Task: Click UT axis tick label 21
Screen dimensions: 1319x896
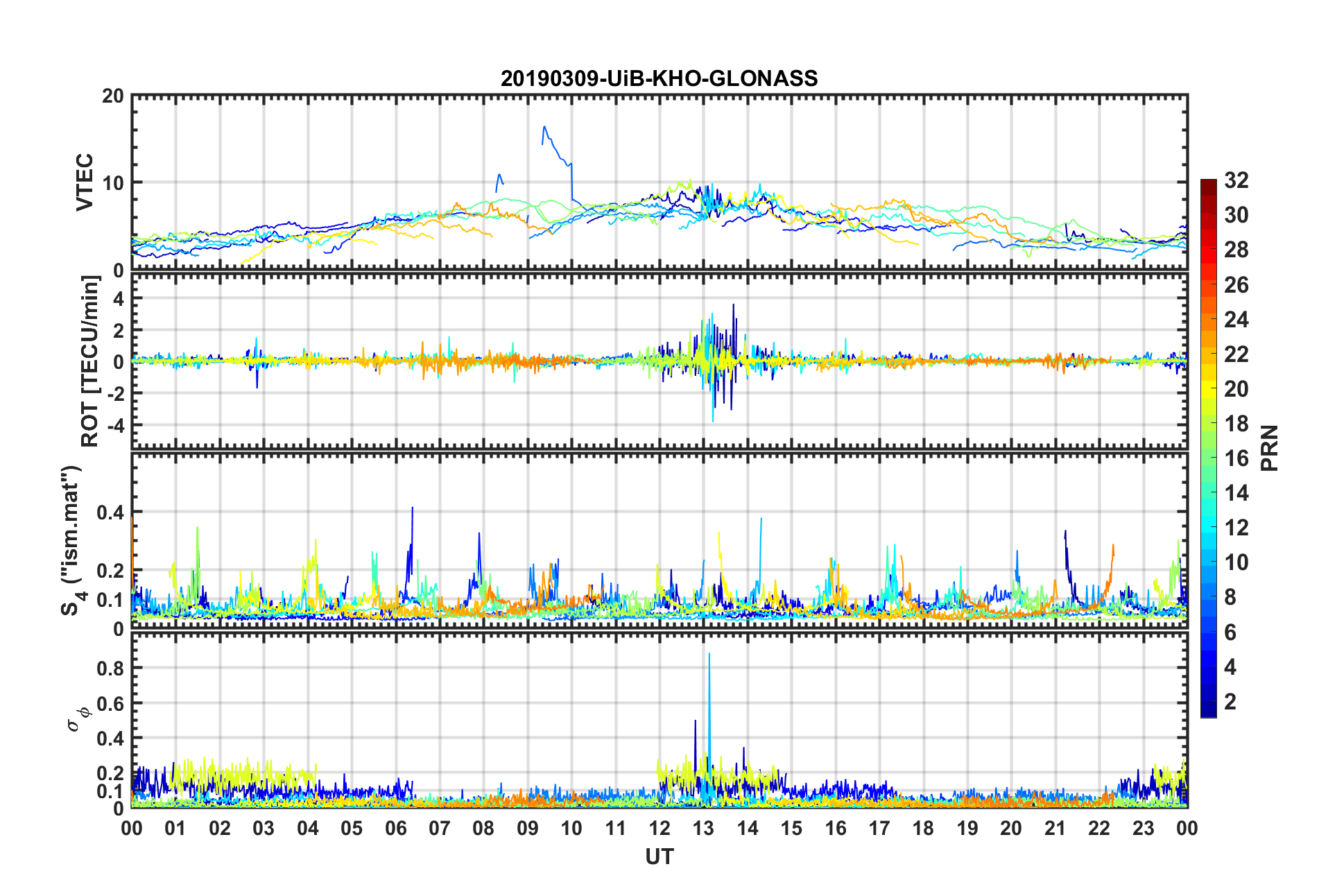Action: point(1055,828)
